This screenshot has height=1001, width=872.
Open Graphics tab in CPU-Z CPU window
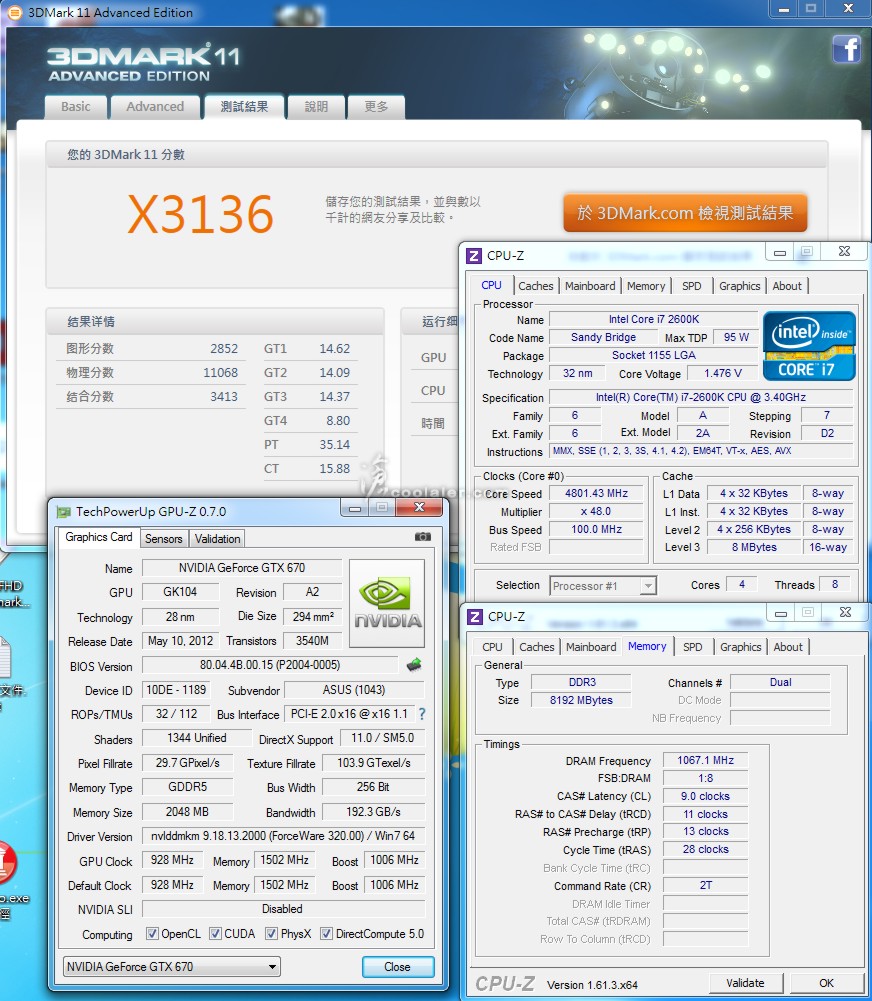pos(740,286)
